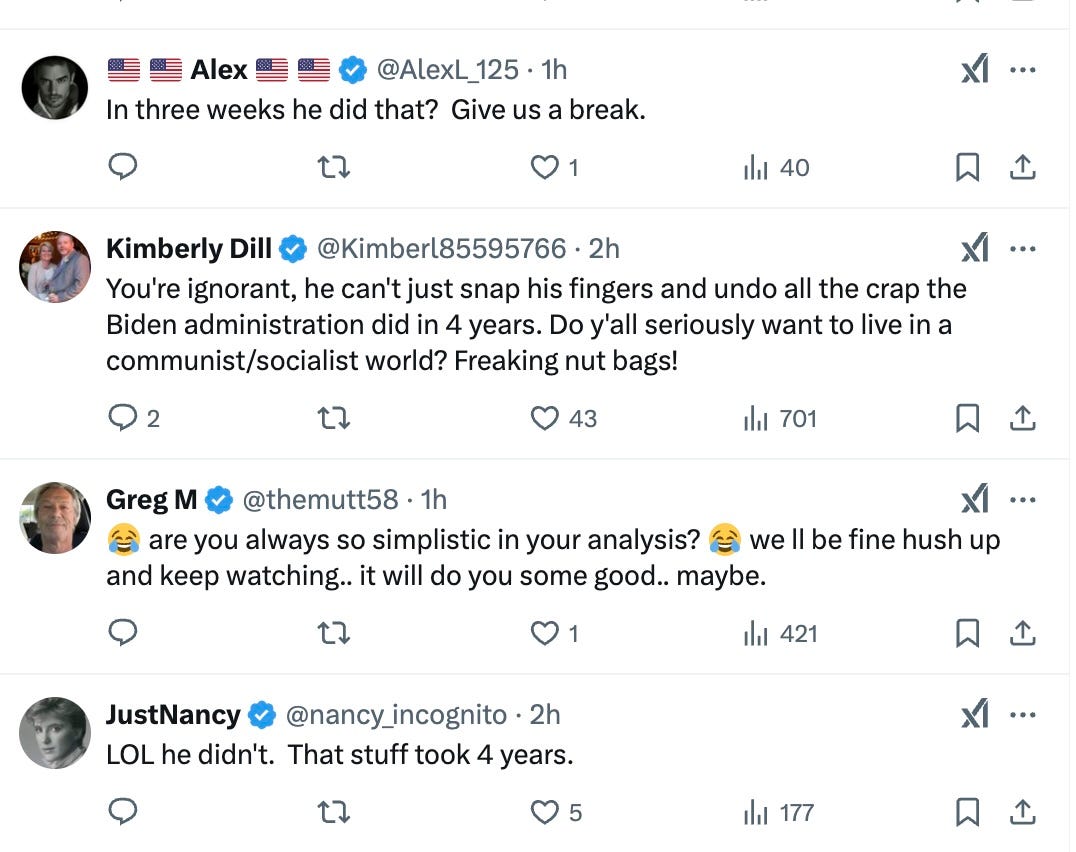Image resolution: width=1076 pixels, height=852 pixels.
Task: Share JustNancy's reply
Action: click(x=1023, y=812)
